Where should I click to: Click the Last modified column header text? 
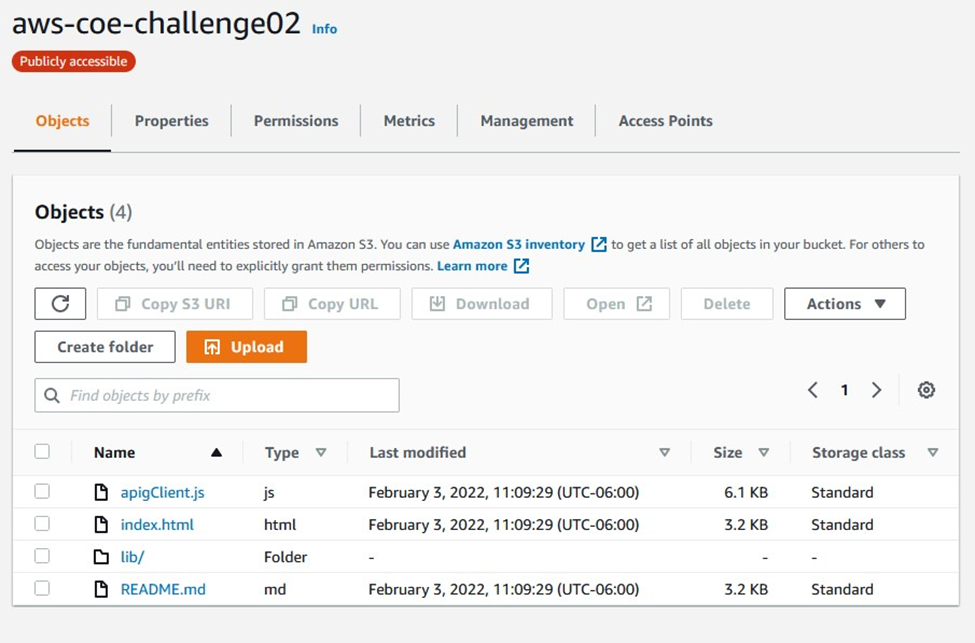point(417,452)
